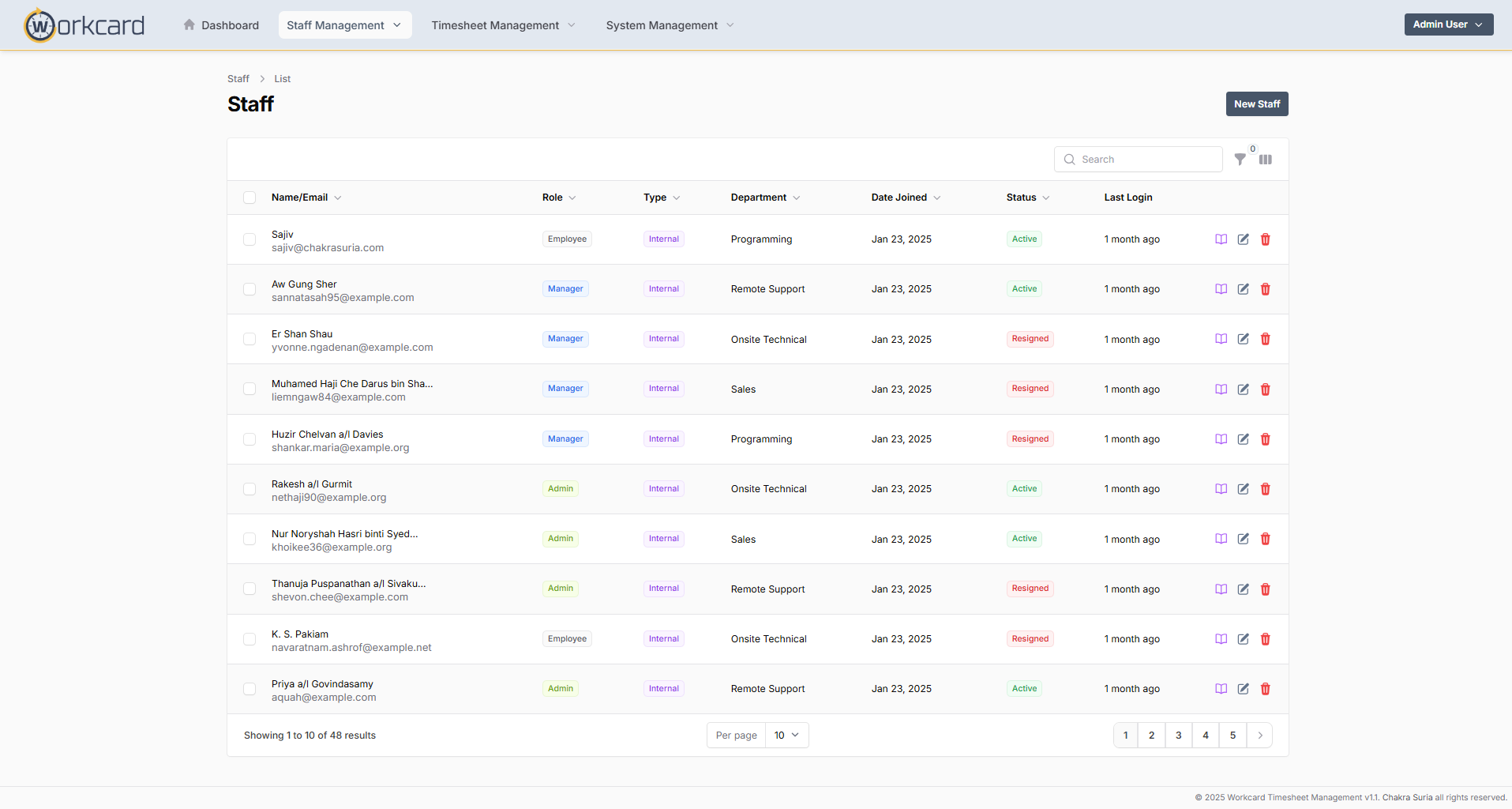
Task: Tick the checkbox for Sajiv
Action: coord(249,239)
